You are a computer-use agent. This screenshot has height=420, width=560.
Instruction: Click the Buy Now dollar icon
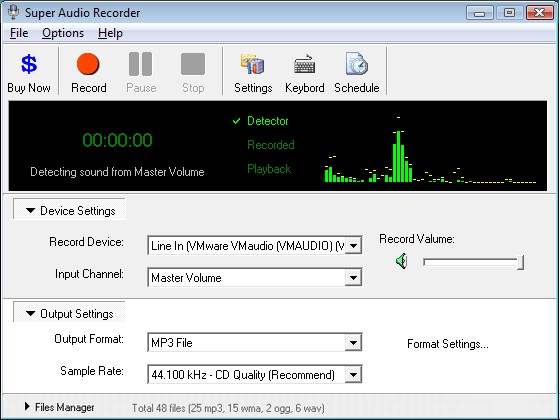[x=29, y=64]
